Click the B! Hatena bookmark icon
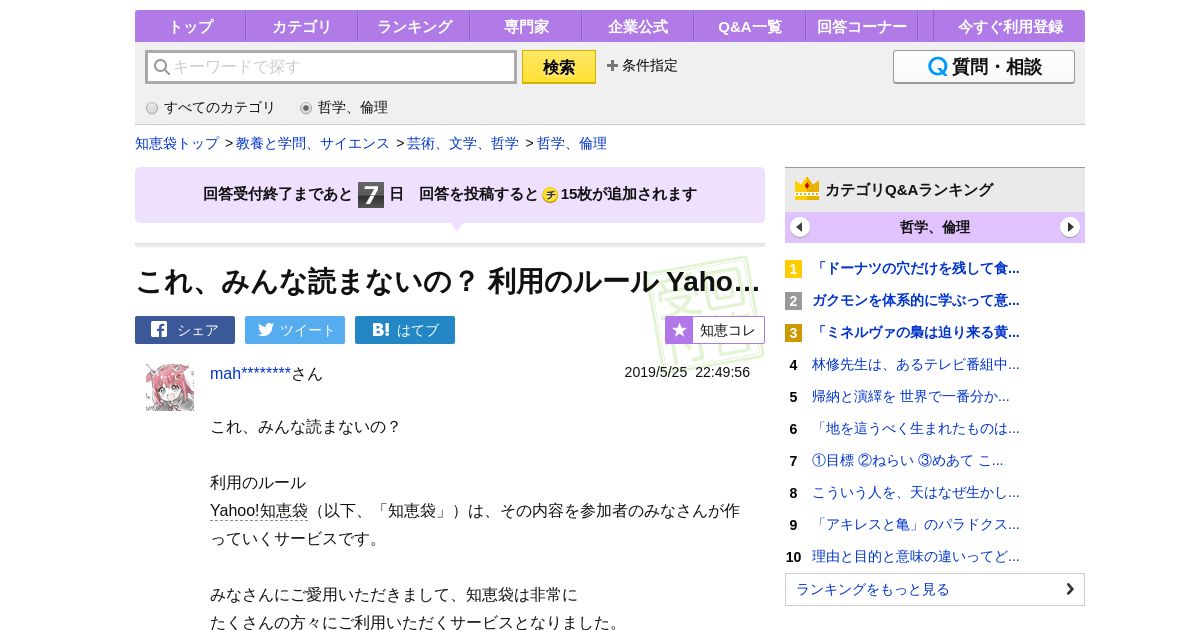The image size is (1200, 630). [381, 330]
